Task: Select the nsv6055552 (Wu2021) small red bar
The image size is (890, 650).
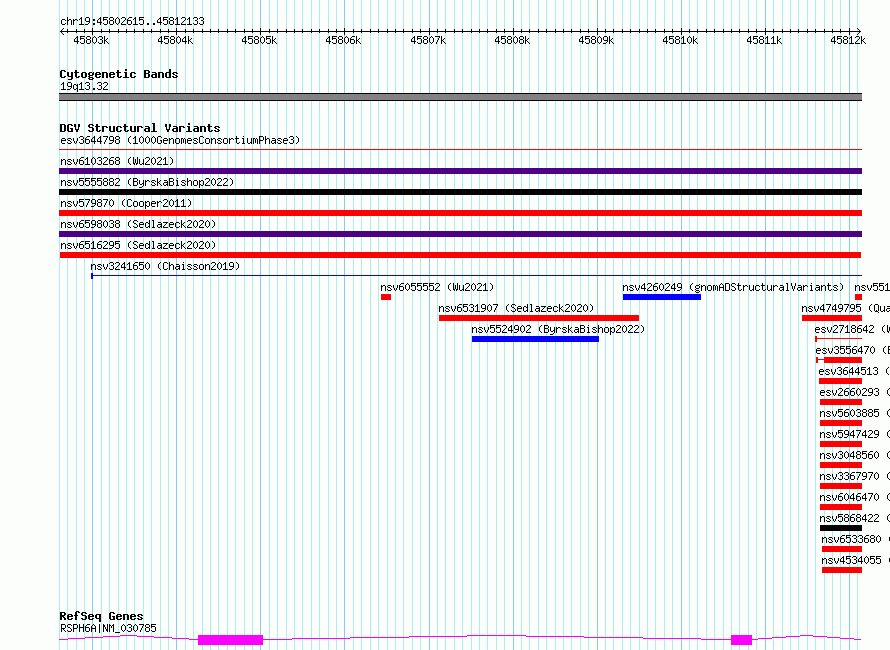Action: click(x=386, y=297)
